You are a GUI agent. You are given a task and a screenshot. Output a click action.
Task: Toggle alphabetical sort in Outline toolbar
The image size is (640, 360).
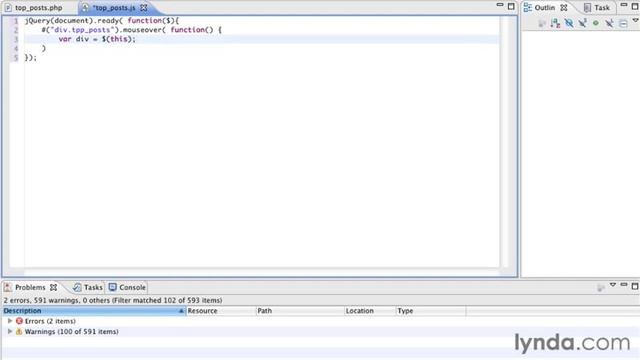point(555,23)
